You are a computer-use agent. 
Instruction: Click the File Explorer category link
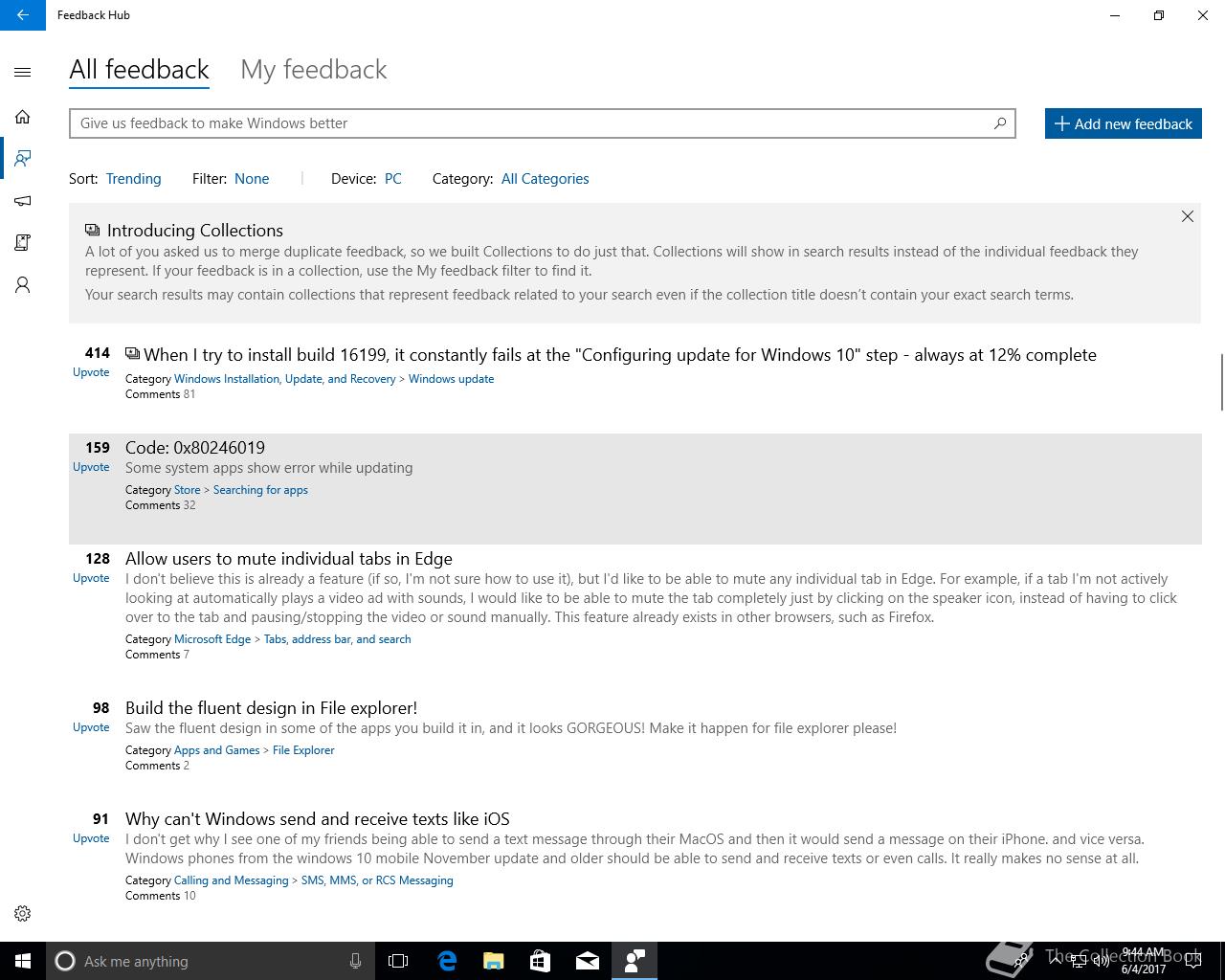pos(303,750)
